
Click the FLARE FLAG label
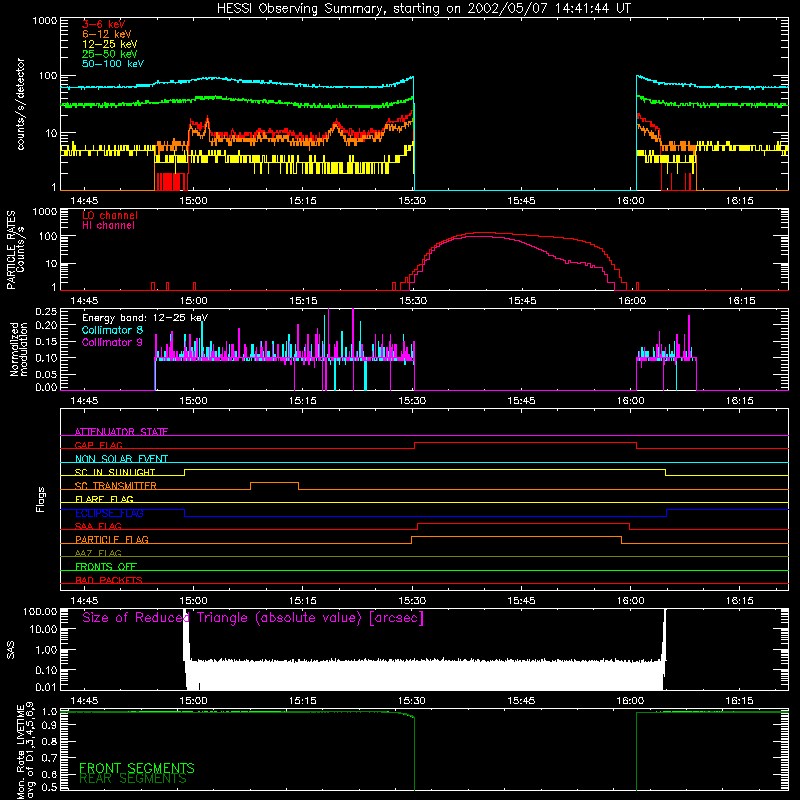(x=104, y=499)
